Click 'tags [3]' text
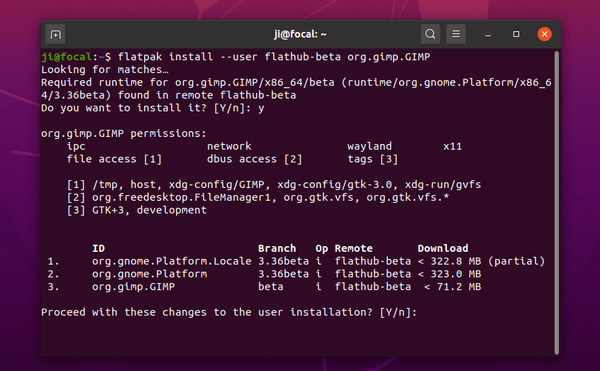This screenshot has height=371, width=600. [x=373, y=159]
